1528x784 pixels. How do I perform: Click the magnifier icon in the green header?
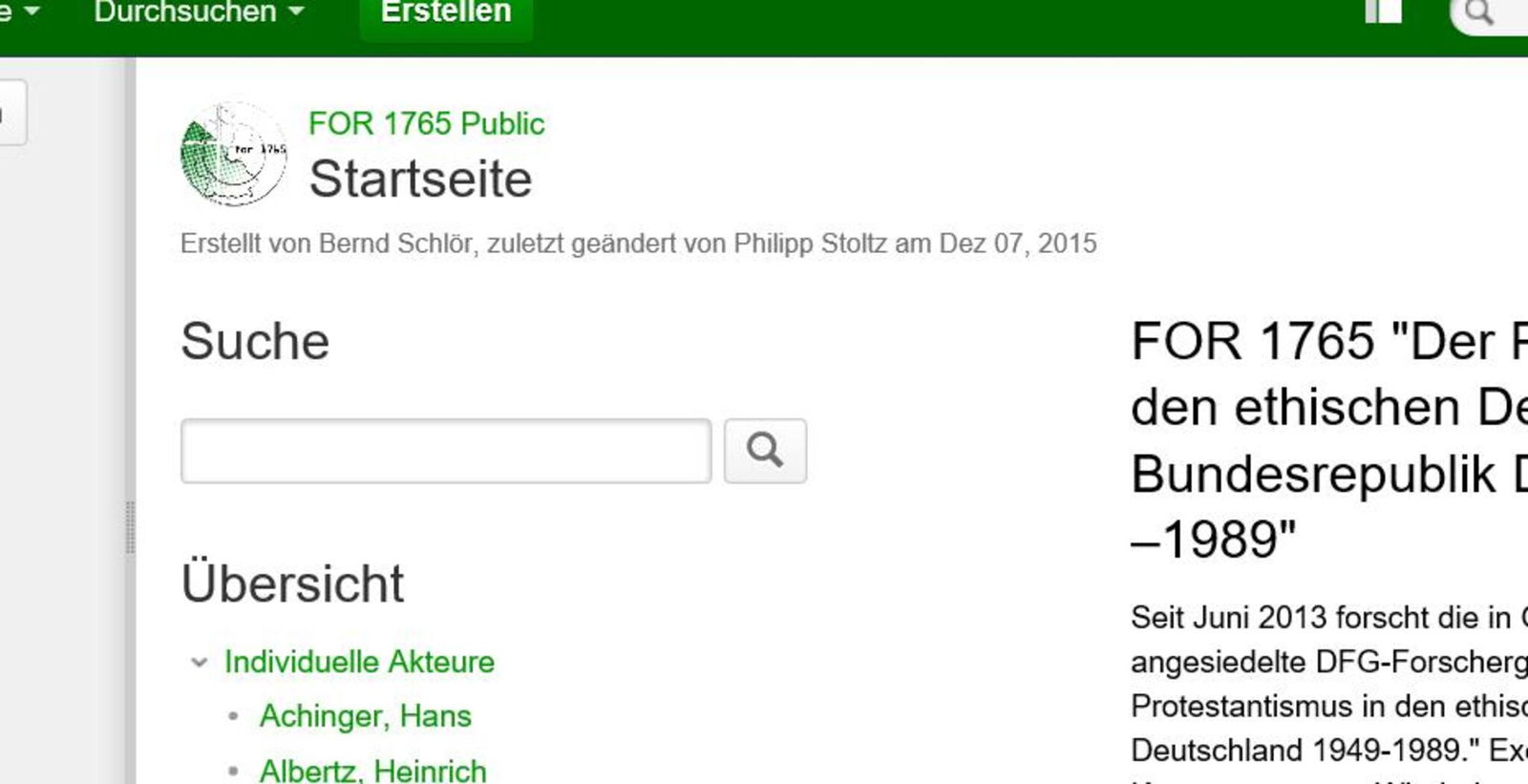tap(1479, 13)
